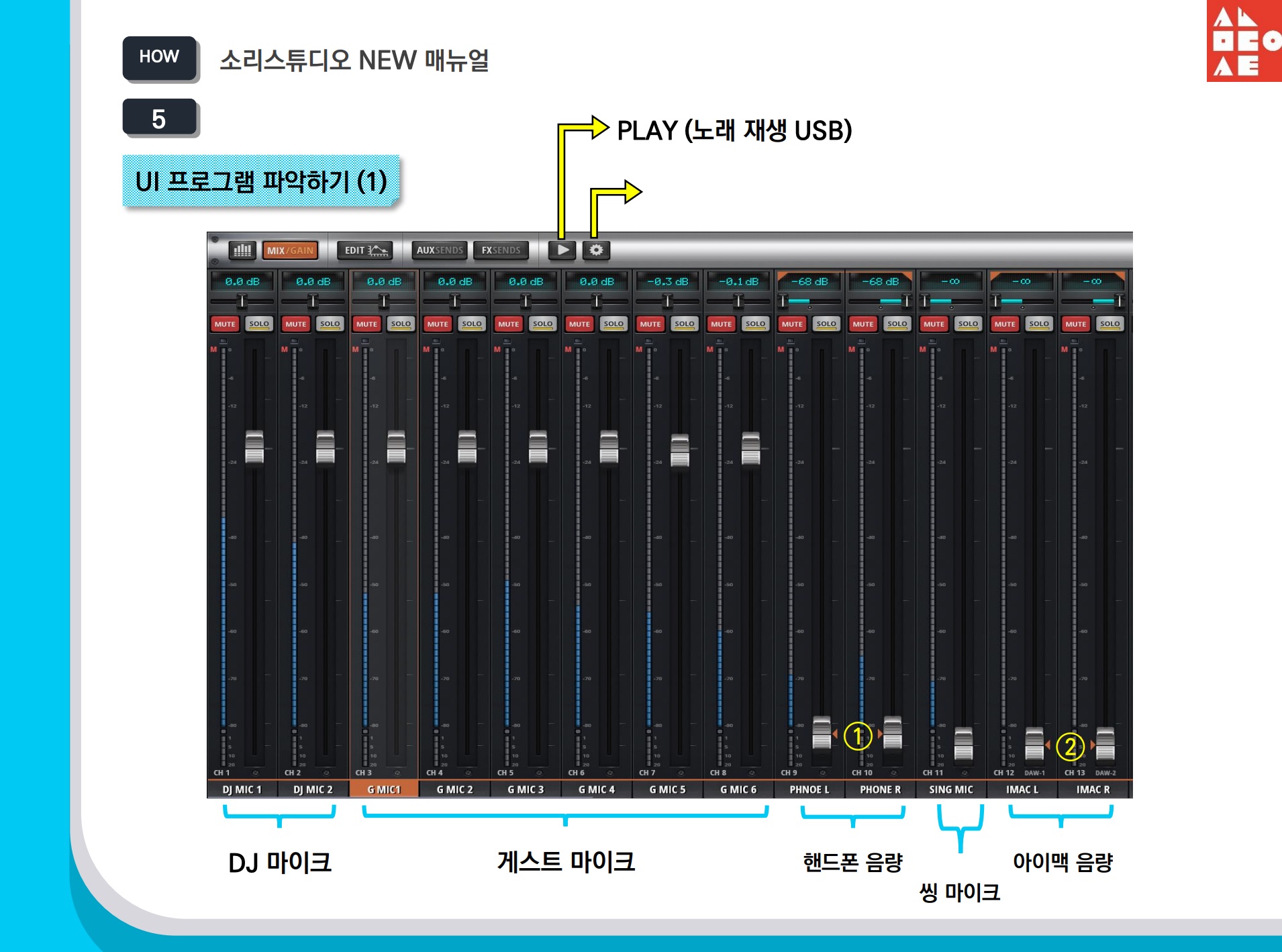Click the -0.3 dB level readout

[x=668, y=281]
